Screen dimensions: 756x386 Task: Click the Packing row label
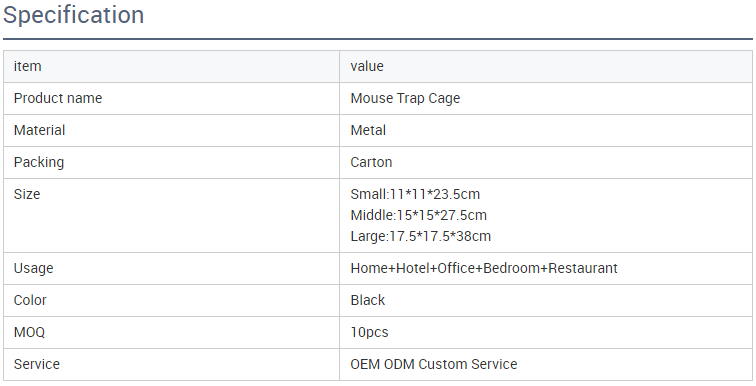click(39, 162)
